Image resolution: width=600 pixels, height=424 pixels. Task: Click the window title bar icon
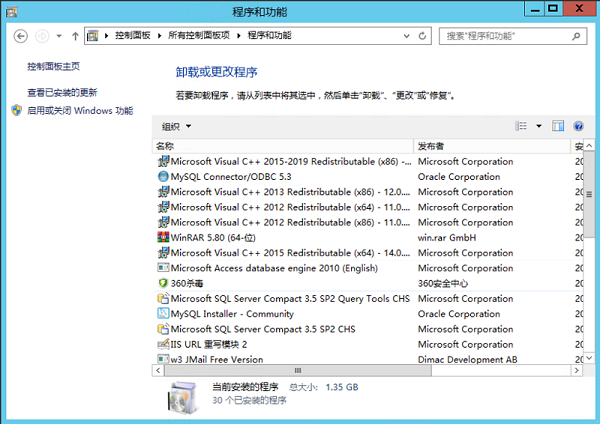(11, 12)
